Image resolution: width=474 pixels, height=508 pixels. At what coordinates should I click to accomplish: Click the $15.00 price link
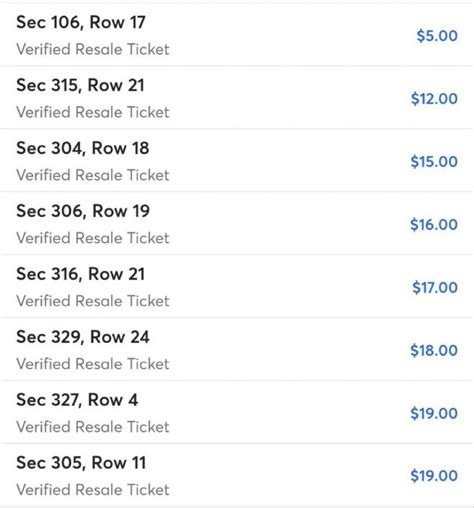pyautogui.click(x=434, y=162)
